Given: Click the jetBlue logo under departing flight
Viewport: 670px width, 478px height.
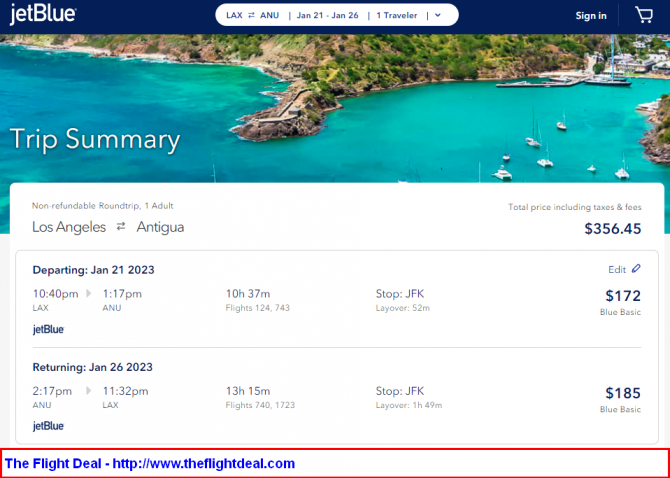Looking at the screenshot, I should coord(48,329).
